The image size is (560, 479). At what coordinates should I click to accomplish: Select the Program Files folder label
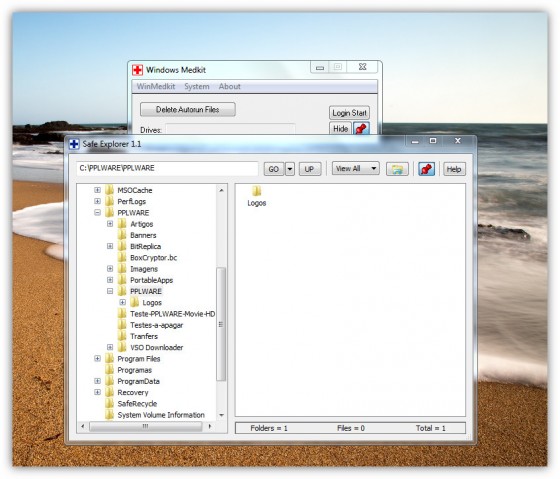tap(139, 359)
